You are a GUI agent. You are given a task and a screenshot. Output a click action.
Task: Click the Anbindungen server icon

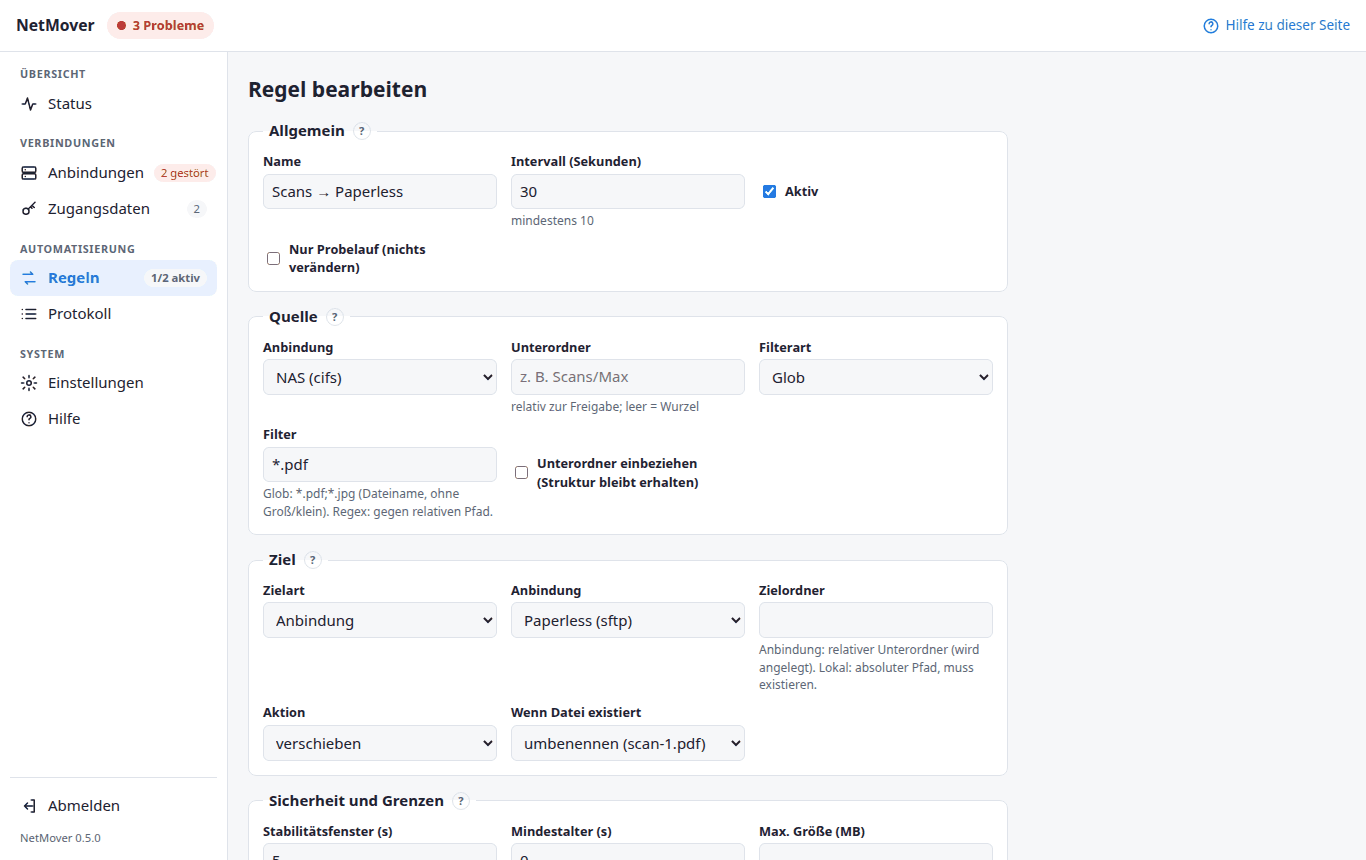[29, 173]
